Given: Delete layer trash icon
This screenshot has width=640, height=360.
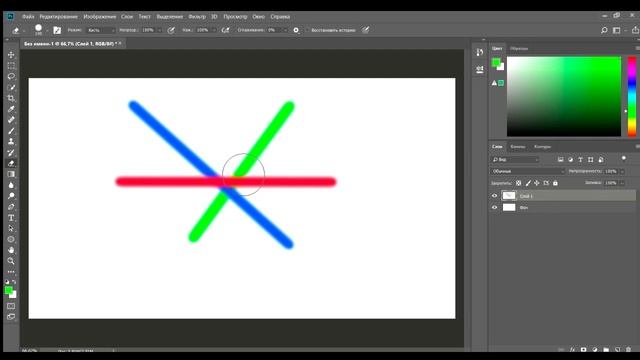Looking at the screenshot, I should (x=629, y=350).
